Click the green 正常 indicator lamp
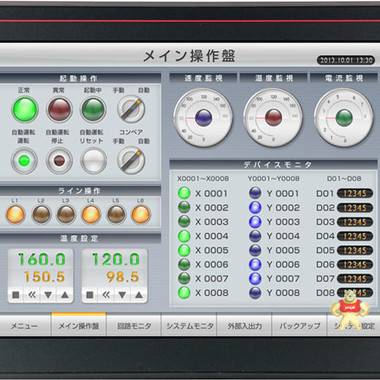 click(x=25, y=109)
